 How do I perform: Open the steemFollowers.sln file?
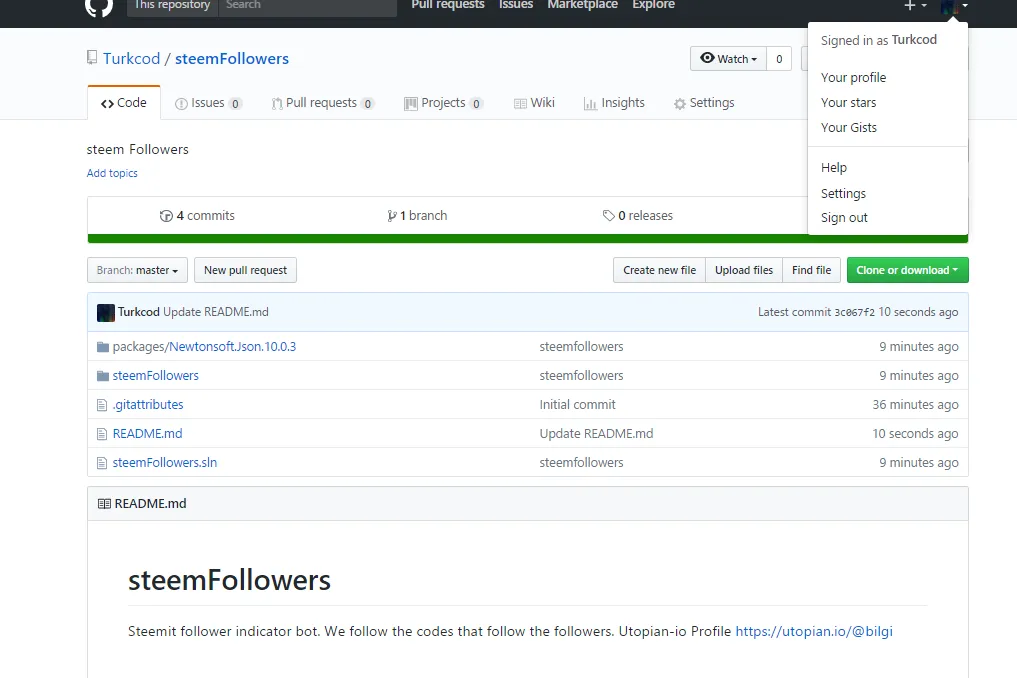point(165,463)
